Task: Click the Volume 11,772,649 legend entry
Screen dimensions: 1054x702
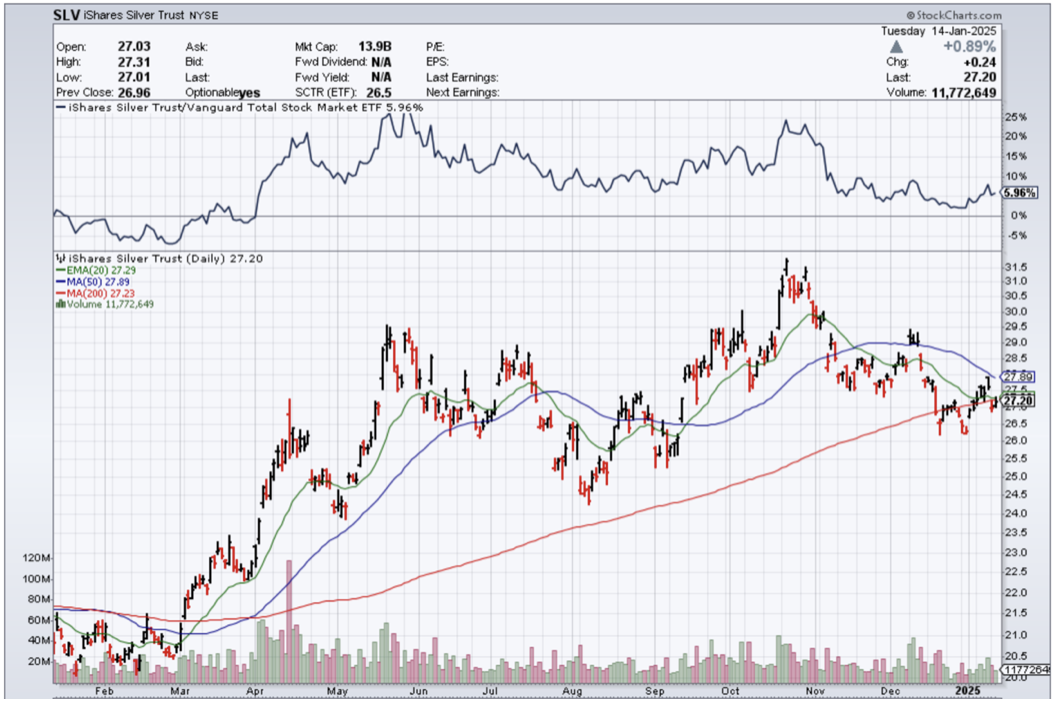Action: (109, 304)
